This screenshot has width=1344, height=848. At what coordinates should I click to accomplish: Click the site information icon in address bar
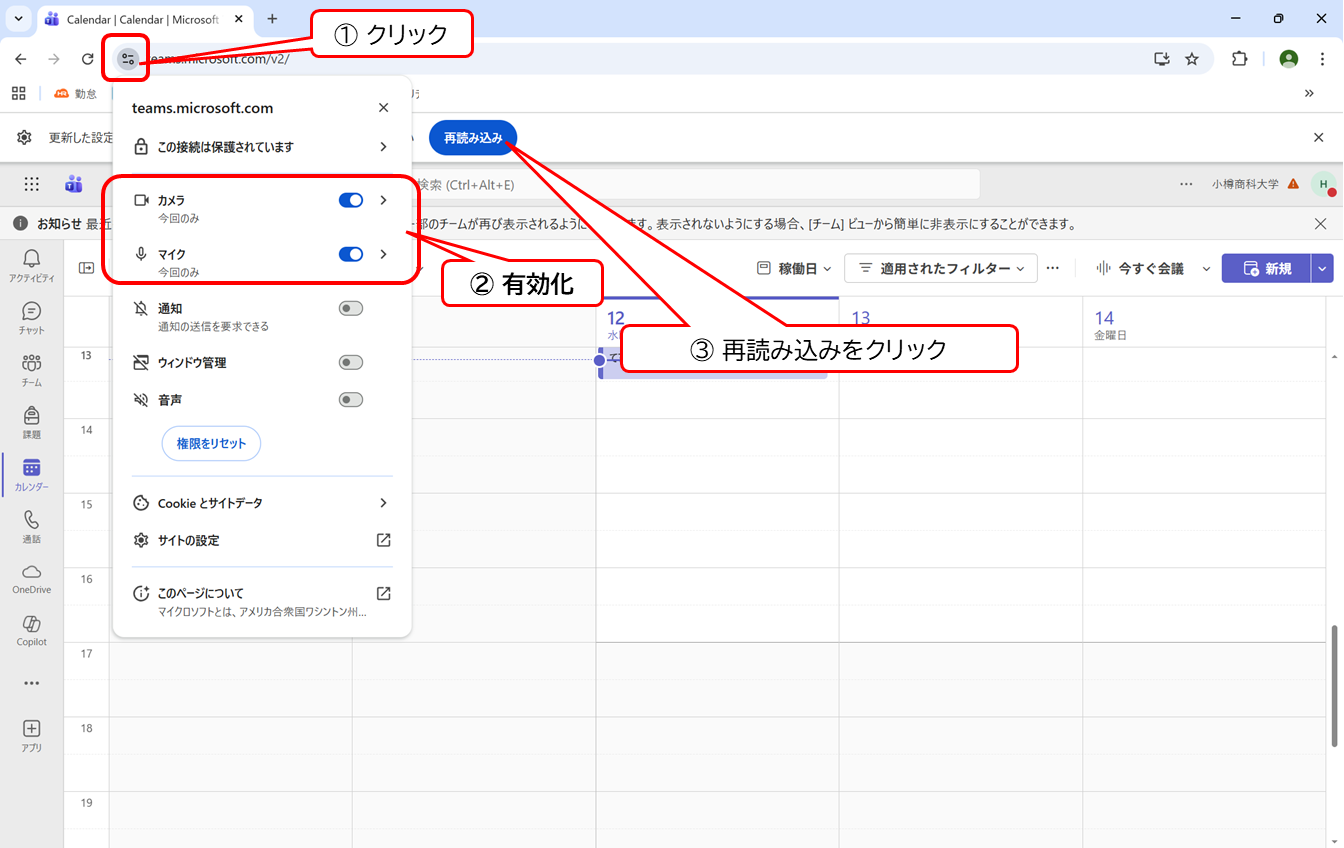tap(127, 59)
